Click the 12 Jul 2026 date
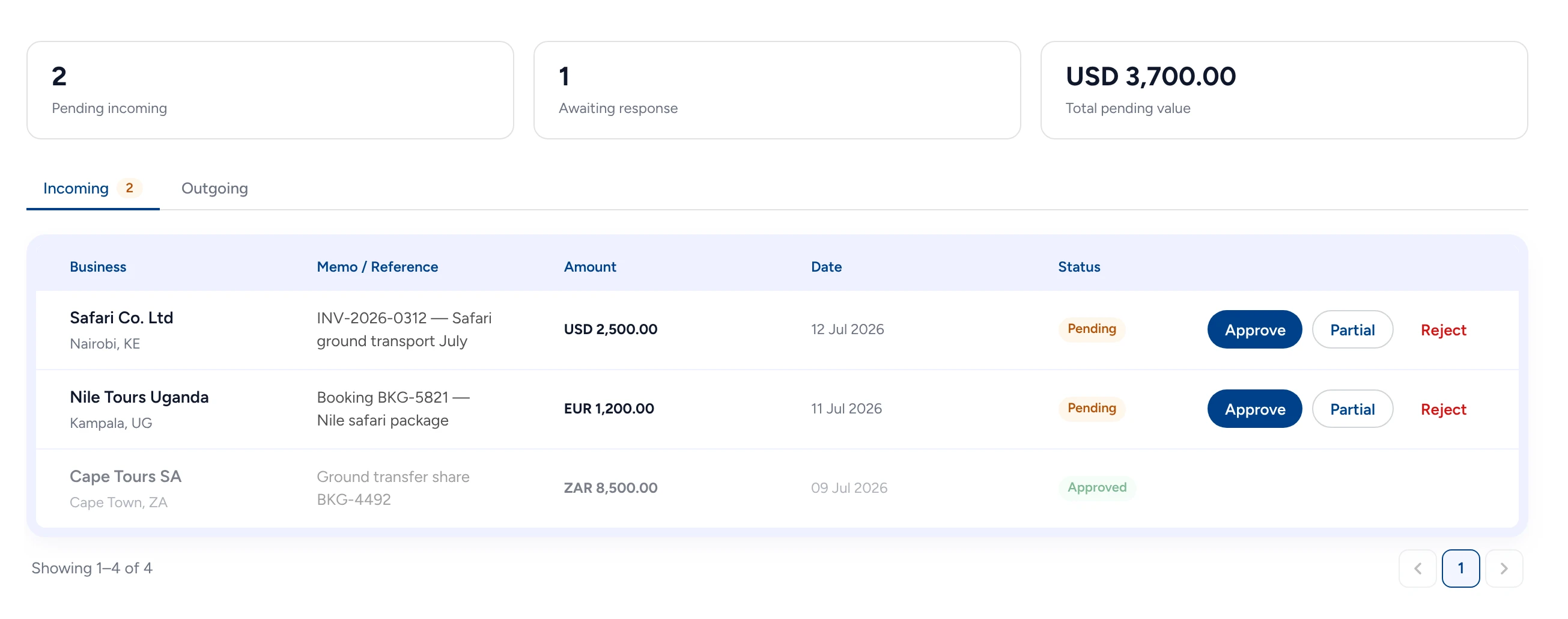 click(x=847, y=329)
